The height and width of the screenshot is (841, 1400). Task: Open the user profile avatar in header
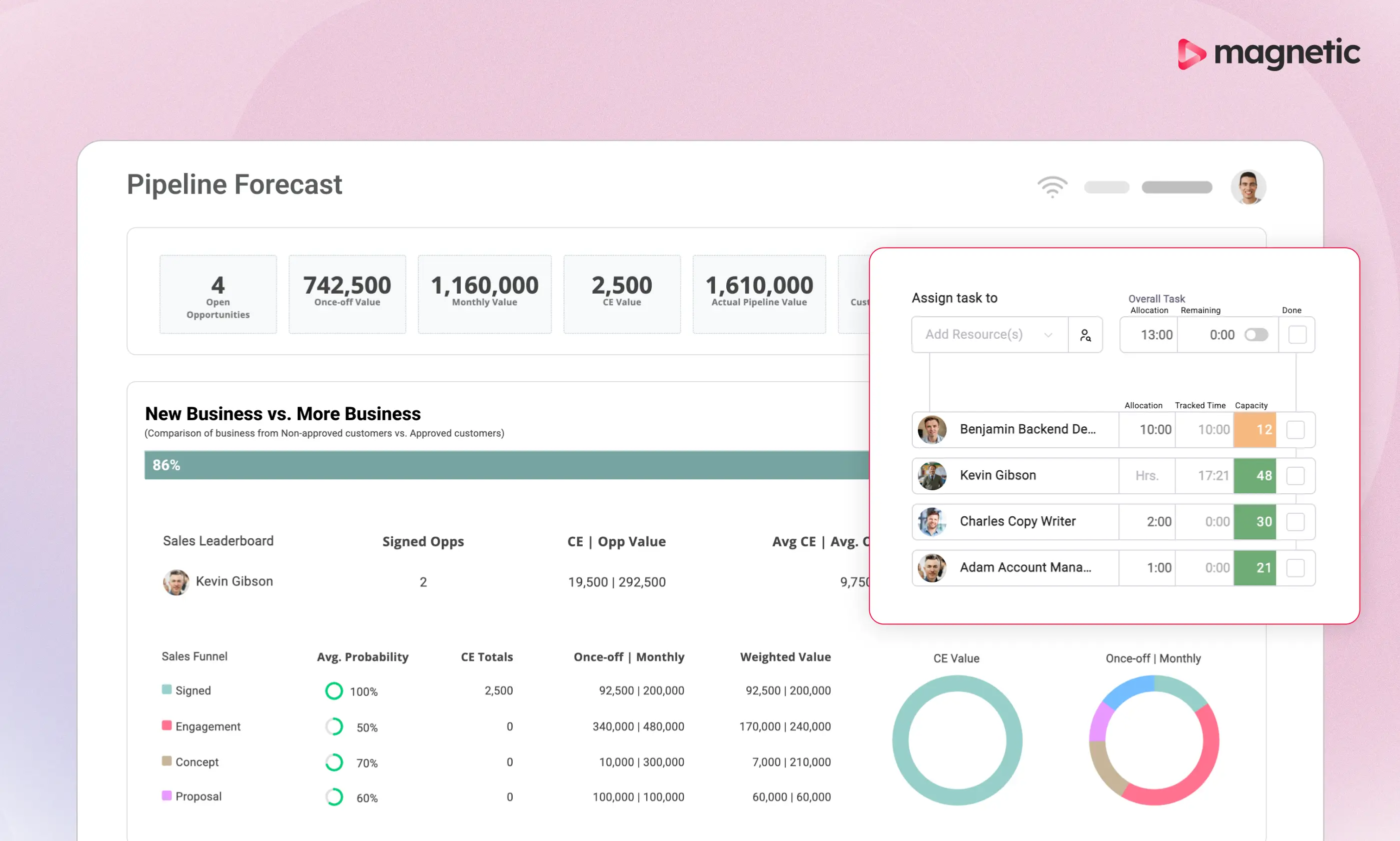point(1248,187)
